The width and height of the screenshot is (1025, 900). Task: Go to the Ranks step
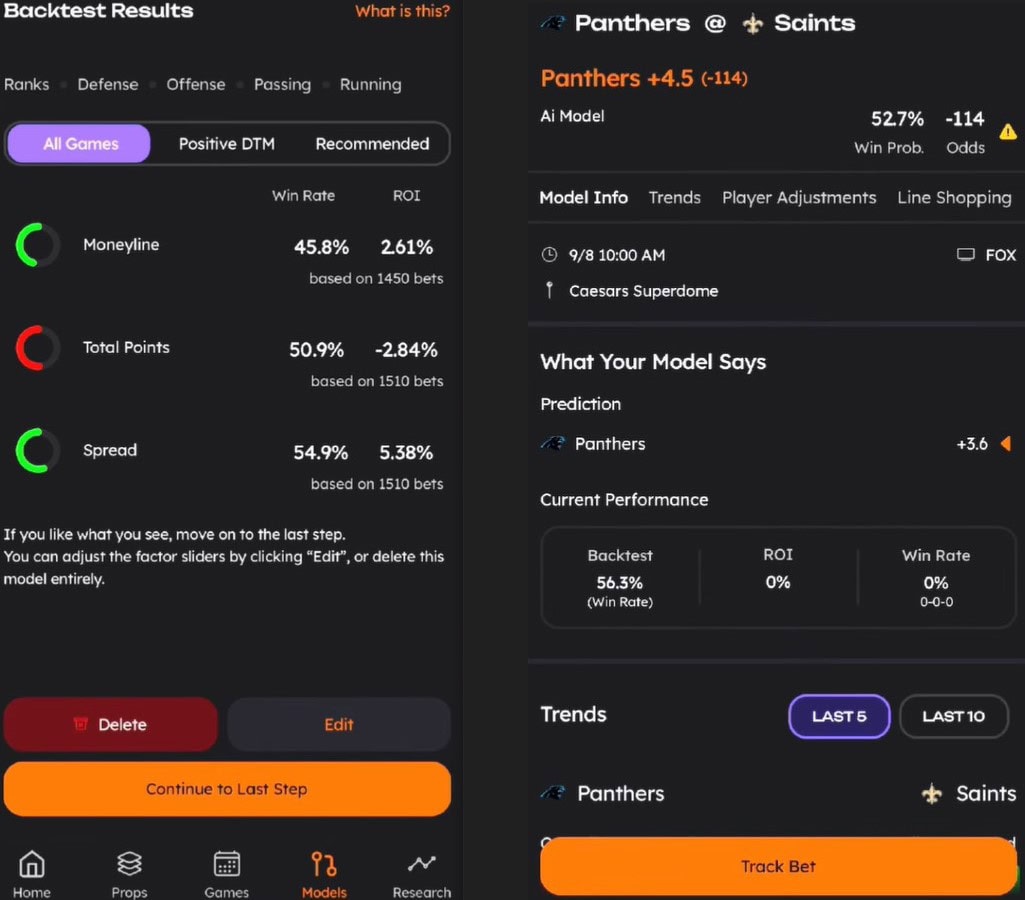pyautogui.click(x=27, y=84)
